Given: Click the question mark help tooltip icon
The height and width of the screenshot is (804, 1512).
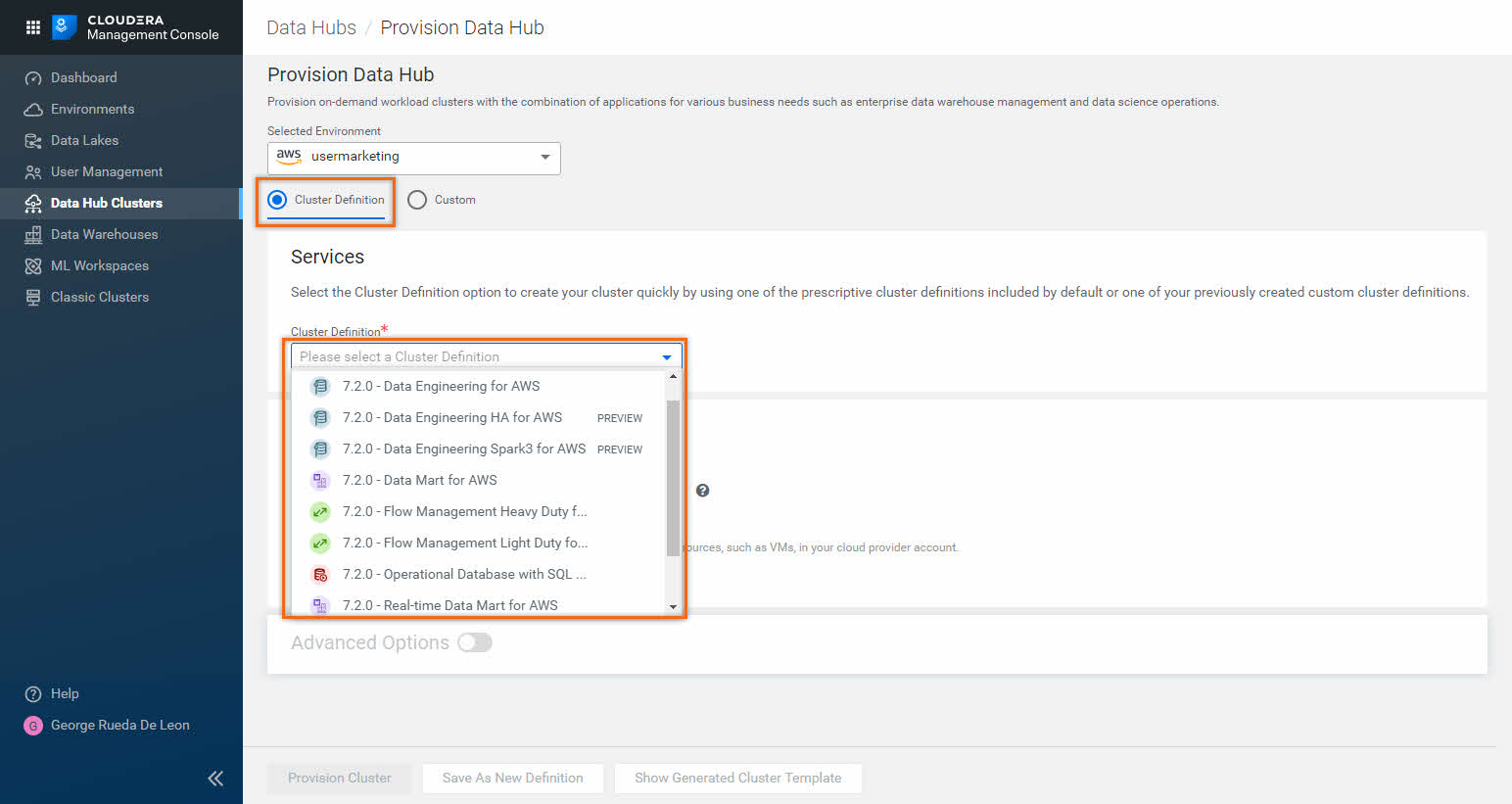Looking at the screenshot, I should 702,491.
